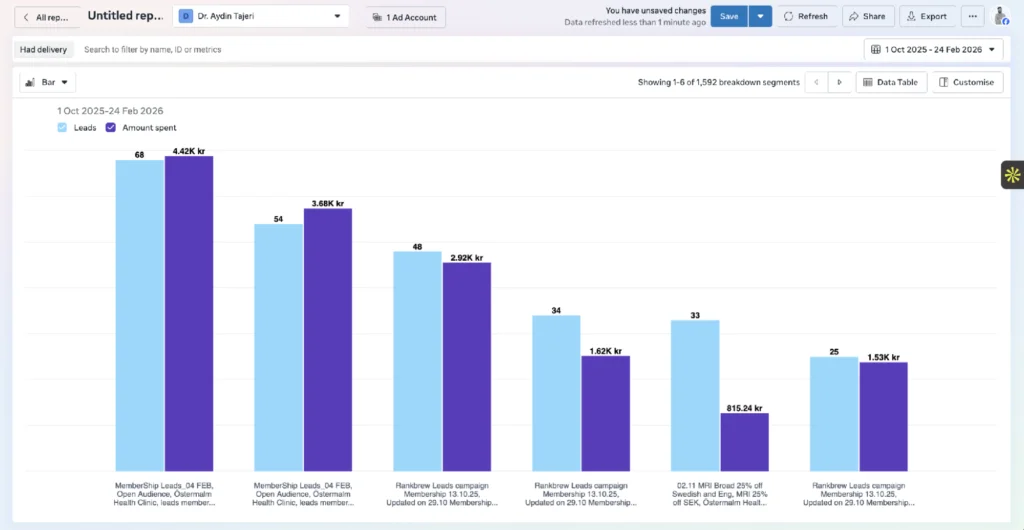Screen dimensions: 1024x530
Task: Click the Had delivery filter chip
Action: tap(43, 50)
